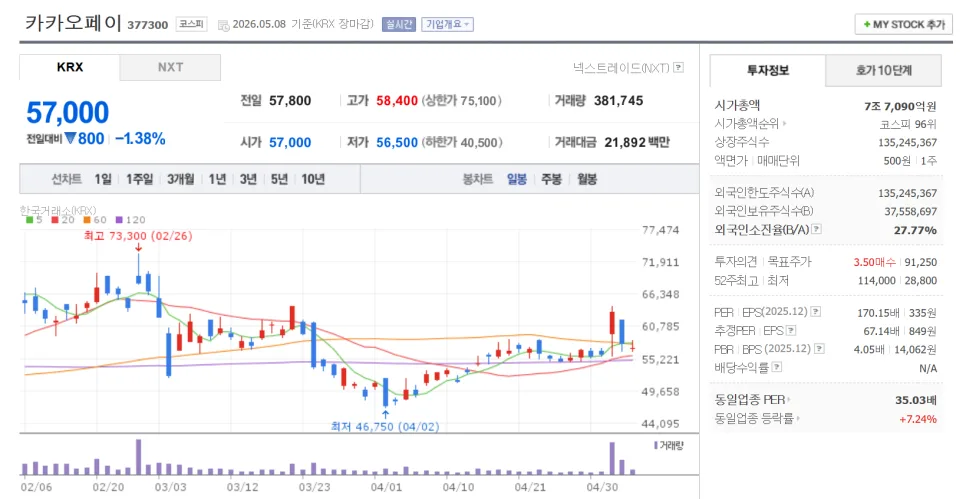Click the help icon beside 배당수익률
Image resolution: width=966 pixels, height=499 pixels.
(777, 367)
